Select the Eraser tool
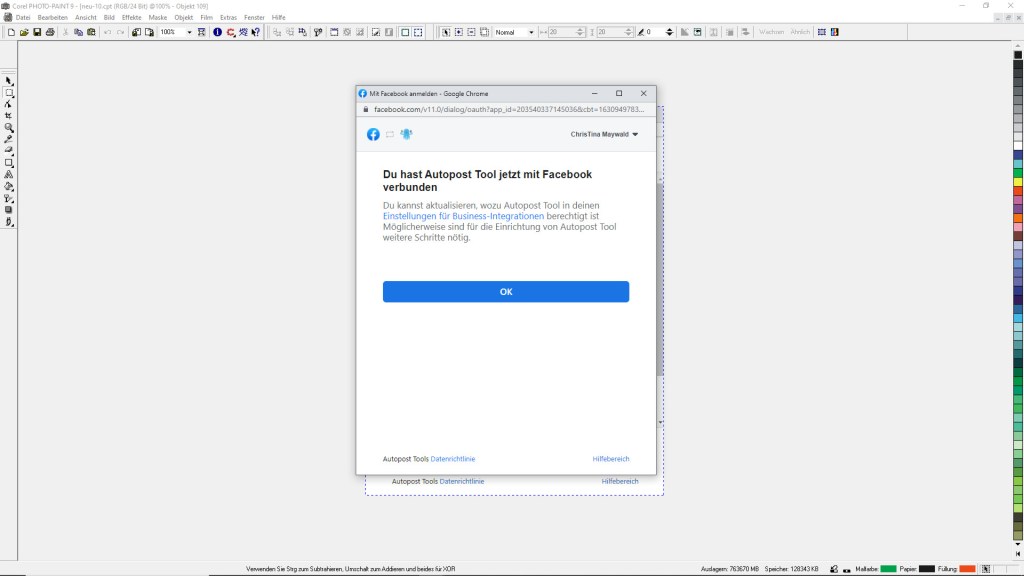The height and width of the screenshot is (576, 1024). [x=9, y=151]
